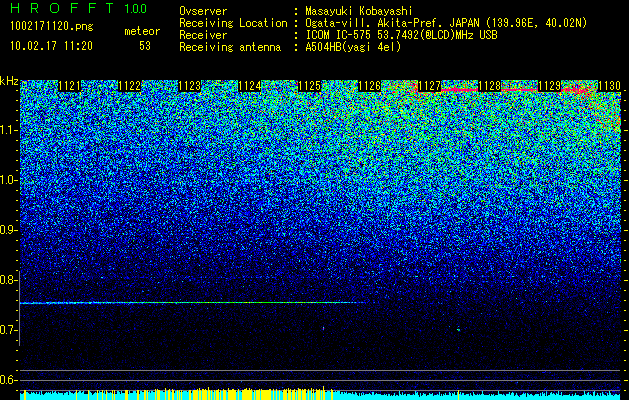629x400 pixels.
Task: Click the red signal streak near 1127
Action: click(459, 89)
